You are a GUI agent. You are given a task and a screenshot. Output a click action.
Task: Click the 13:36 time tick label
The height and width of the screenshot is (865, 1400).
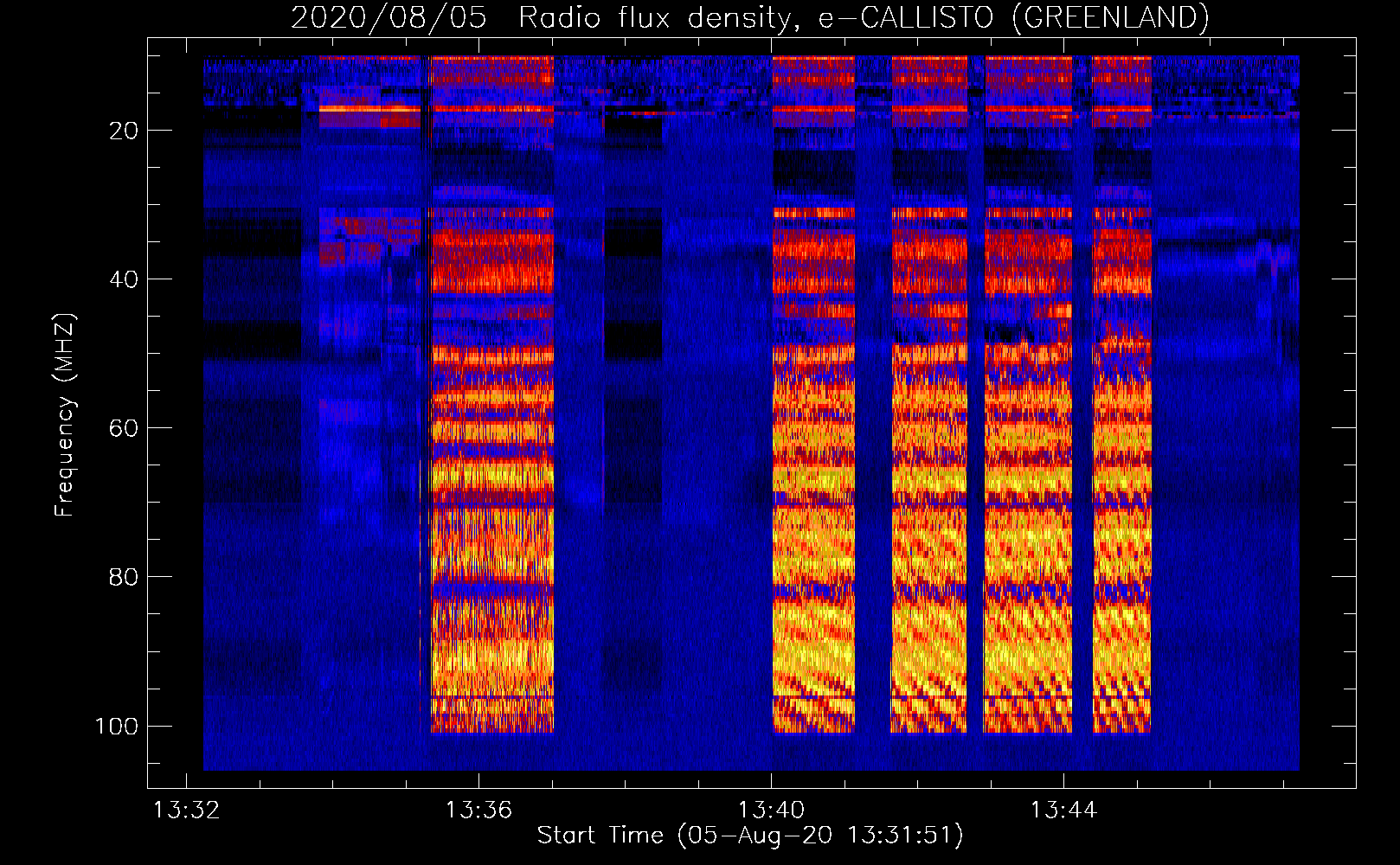(478, 811)
